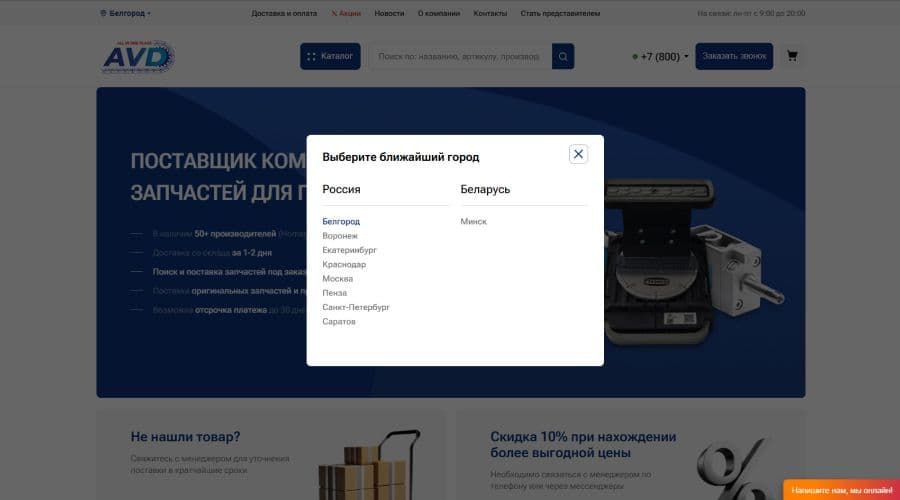900x500 pixels.
Task: Click in the product search field
Action: (x=460, y=57)
